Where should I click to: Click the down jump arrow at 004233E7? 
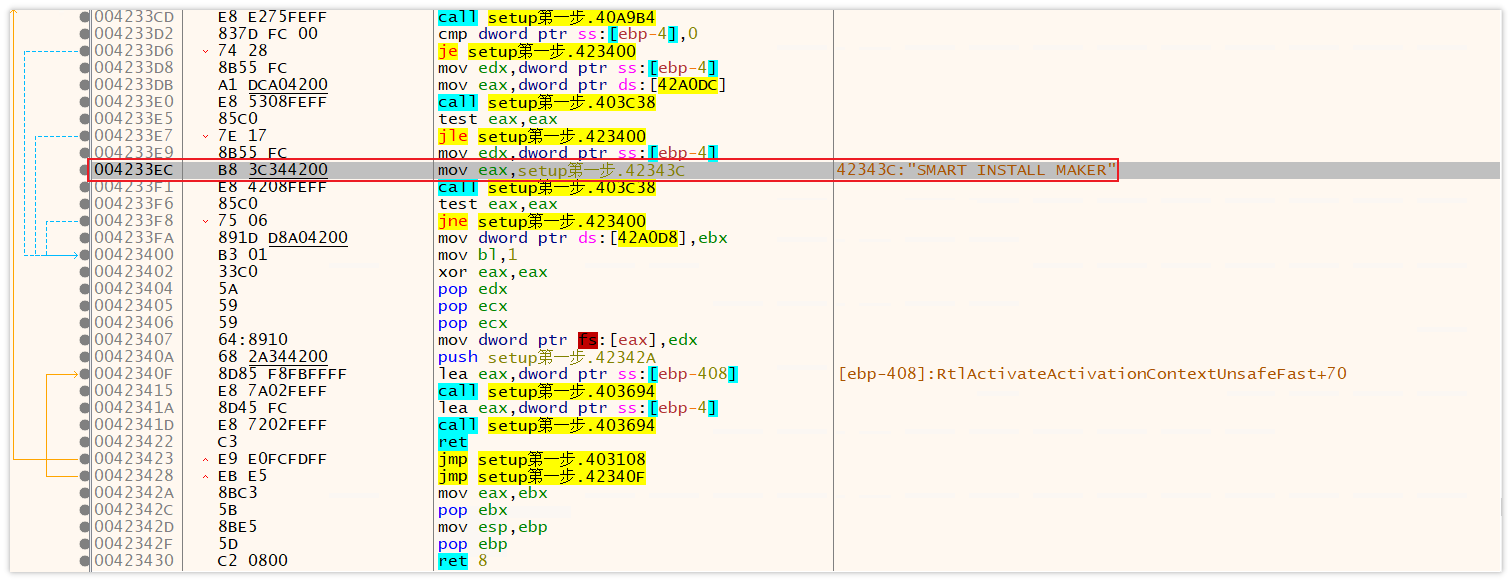pyautogui.click(x=205, y=136)
